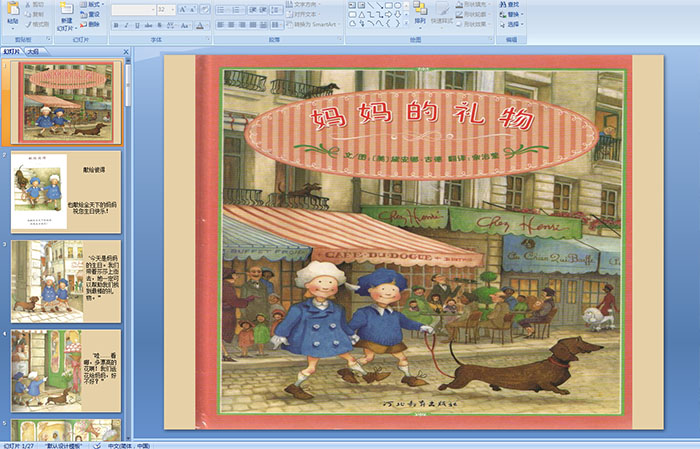The width and height of the screenshot is (700, 449).
Task: Open Shape Effects (形状效果) menu
Action: click(473, 24)
